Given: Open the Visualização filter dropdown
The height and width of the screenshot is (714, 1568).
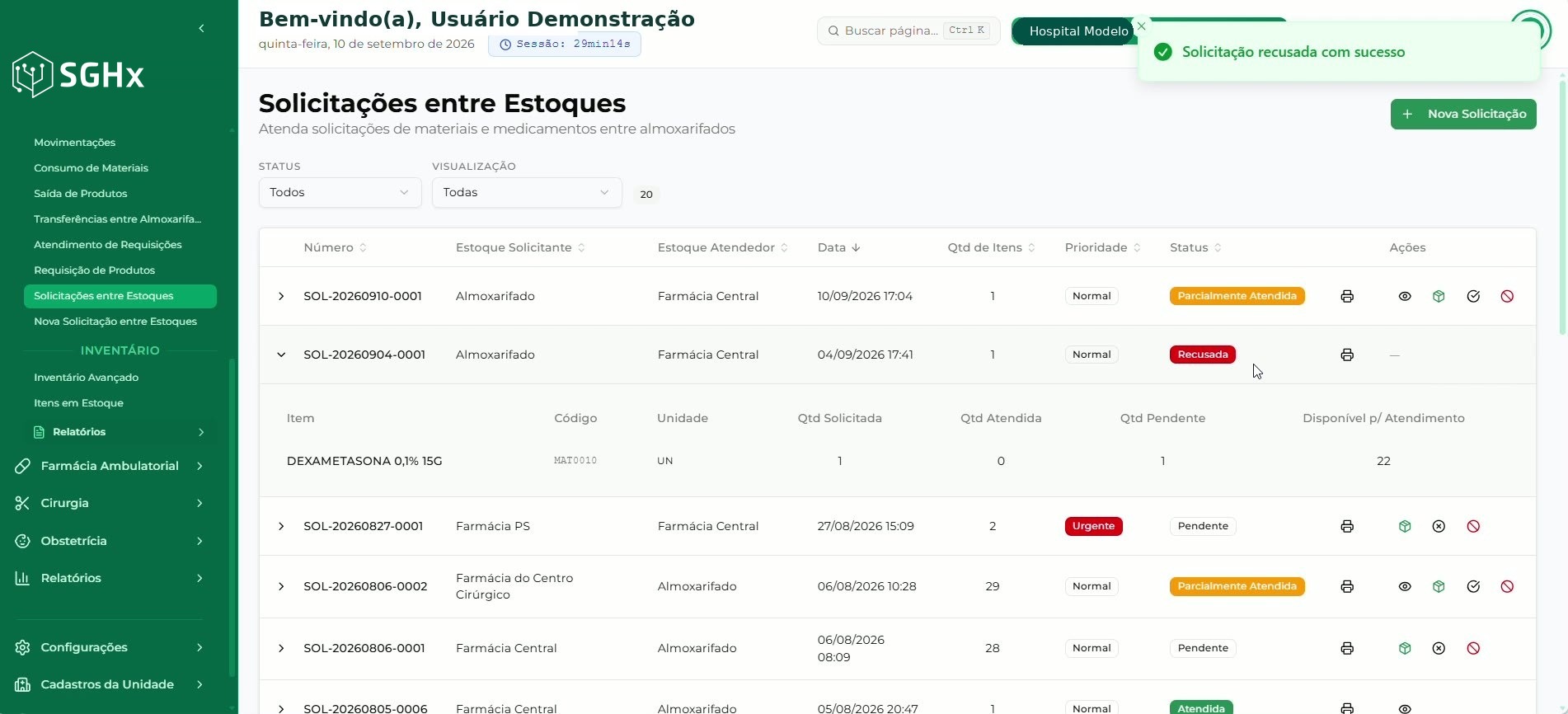Looking at the screenshot, I should point(527,192).
